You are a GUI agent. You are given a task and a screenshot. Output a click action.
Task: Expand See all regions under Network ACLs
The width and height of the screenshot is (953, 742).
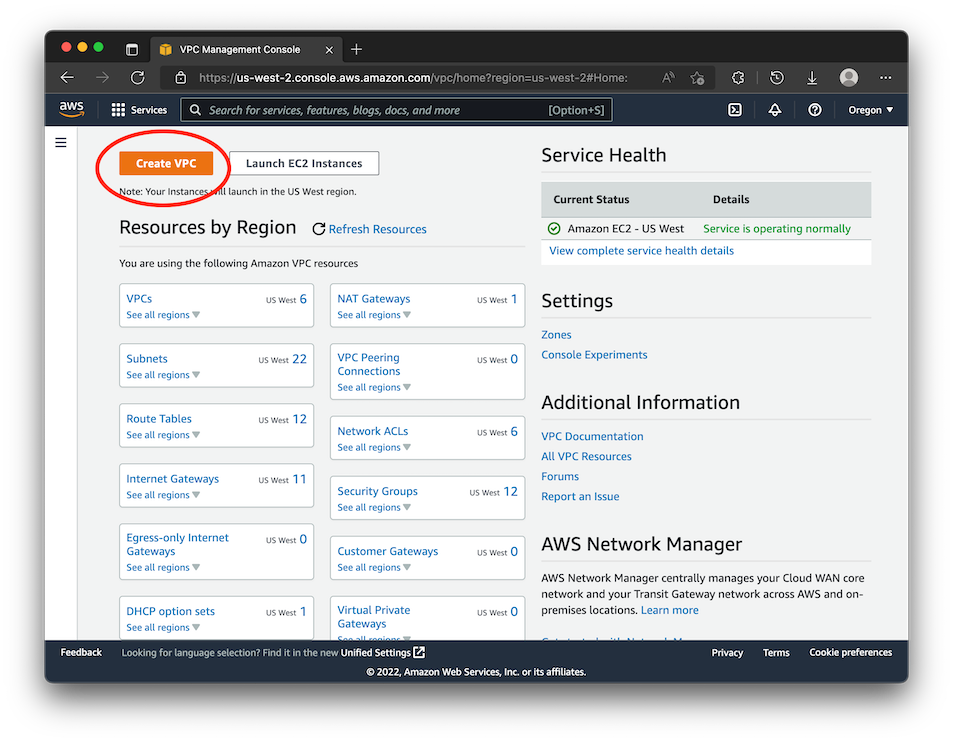tap(374, 447)
